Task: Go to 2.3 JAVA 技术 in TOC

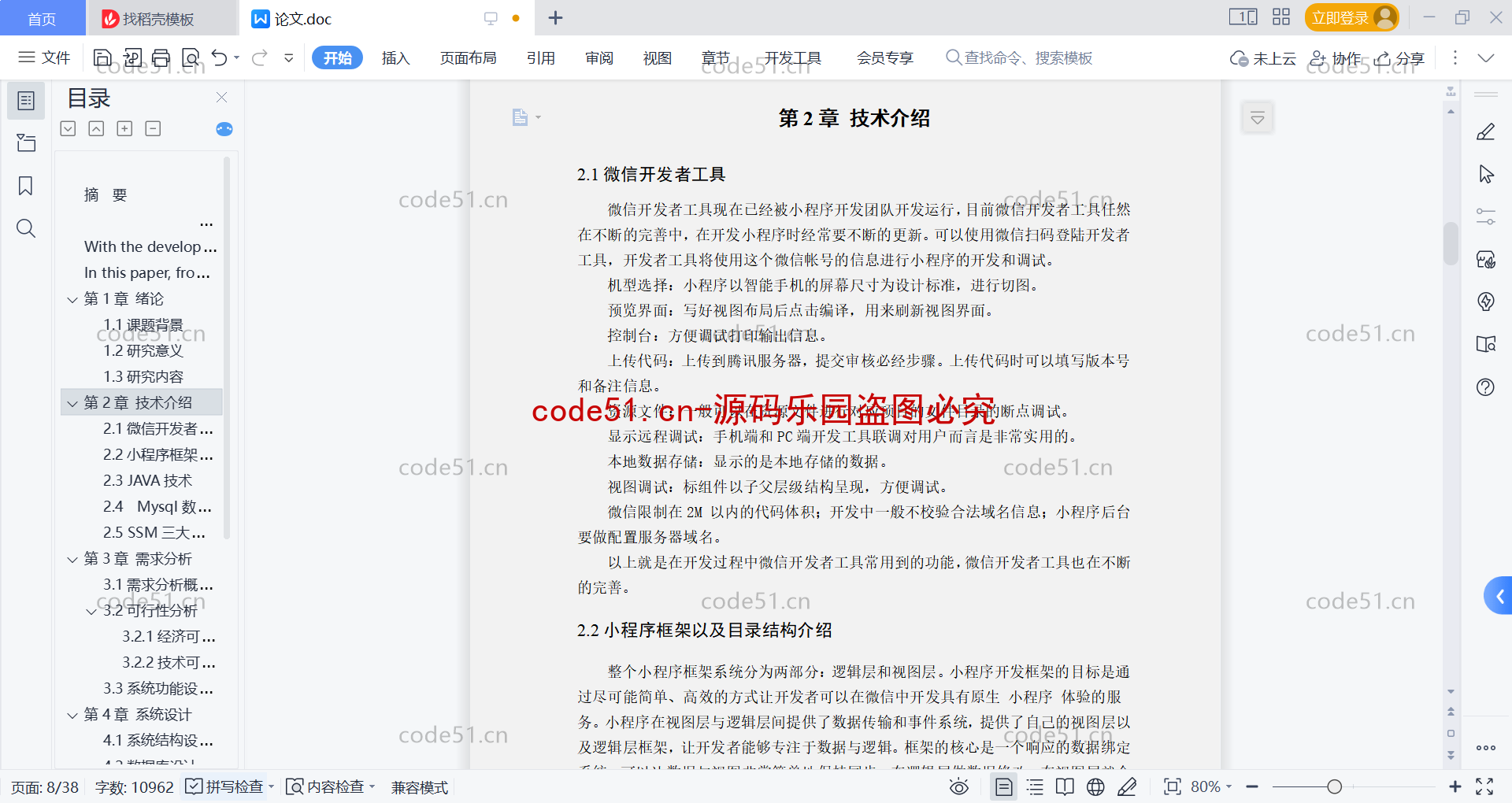Action: pos(147,481)
